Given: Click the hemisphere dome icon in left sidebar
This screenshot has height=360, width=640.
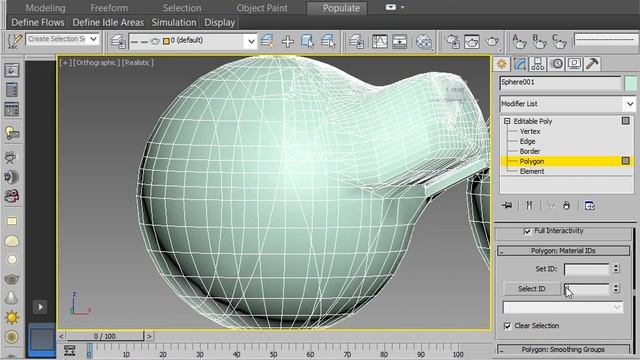Looking at the screenshot, I should pos(11,241).
